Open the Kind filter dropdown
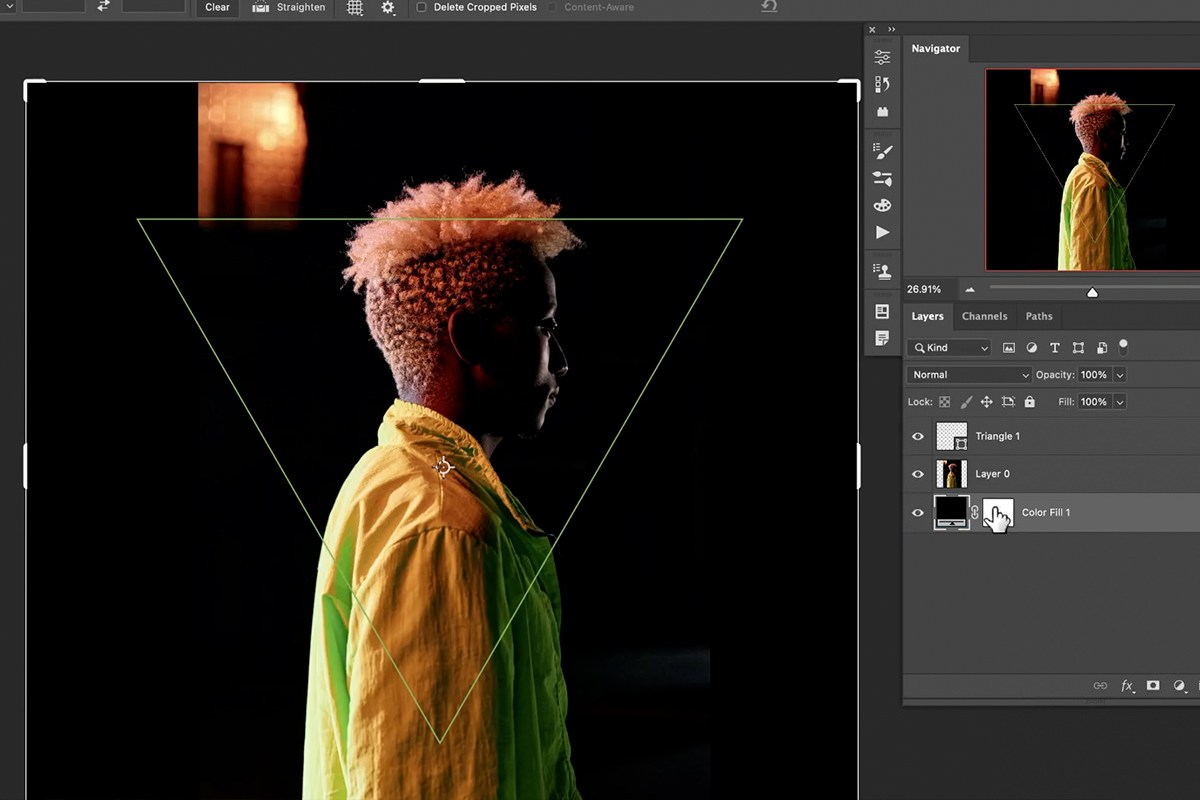 [949, 348]
